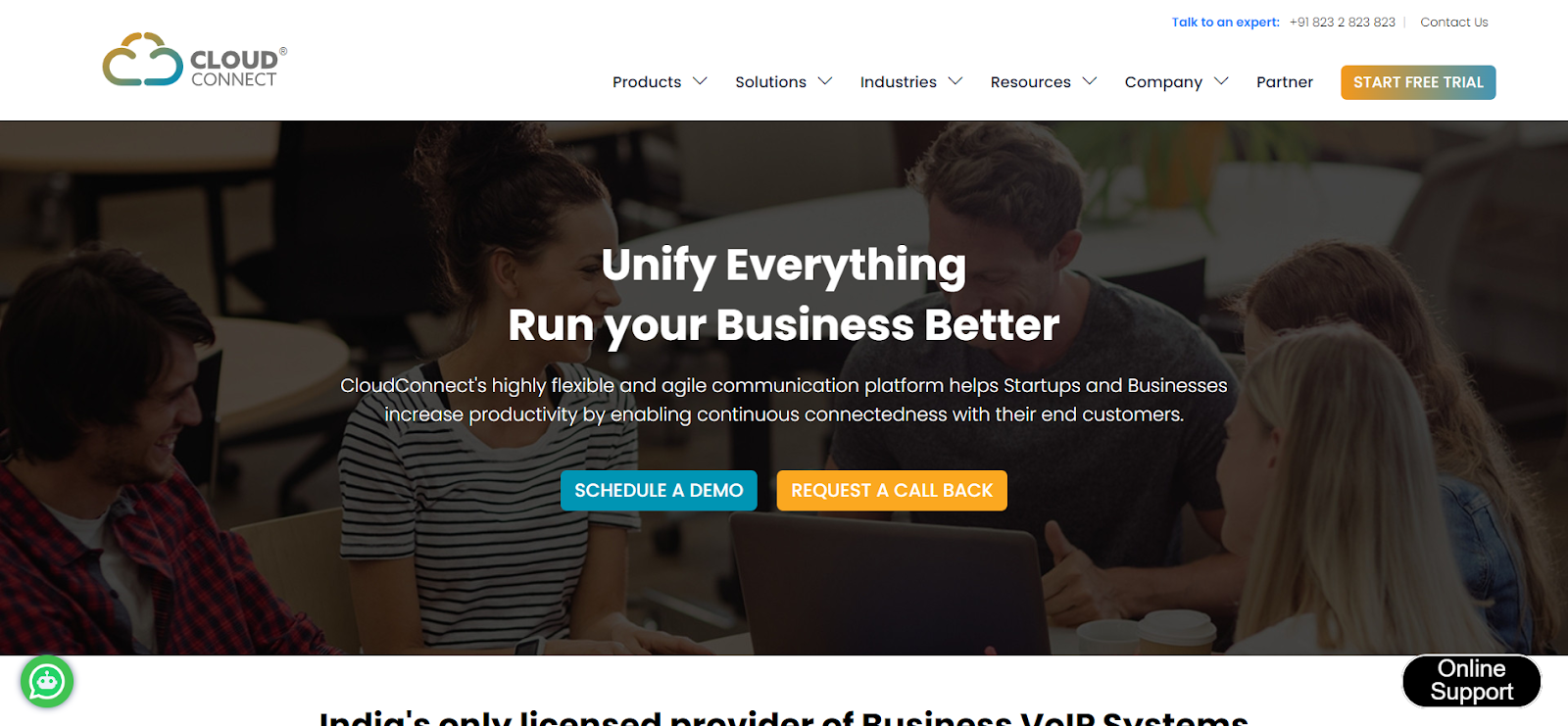Open the Resources menu
The image size is (1568, 726).
[1030, 82]
